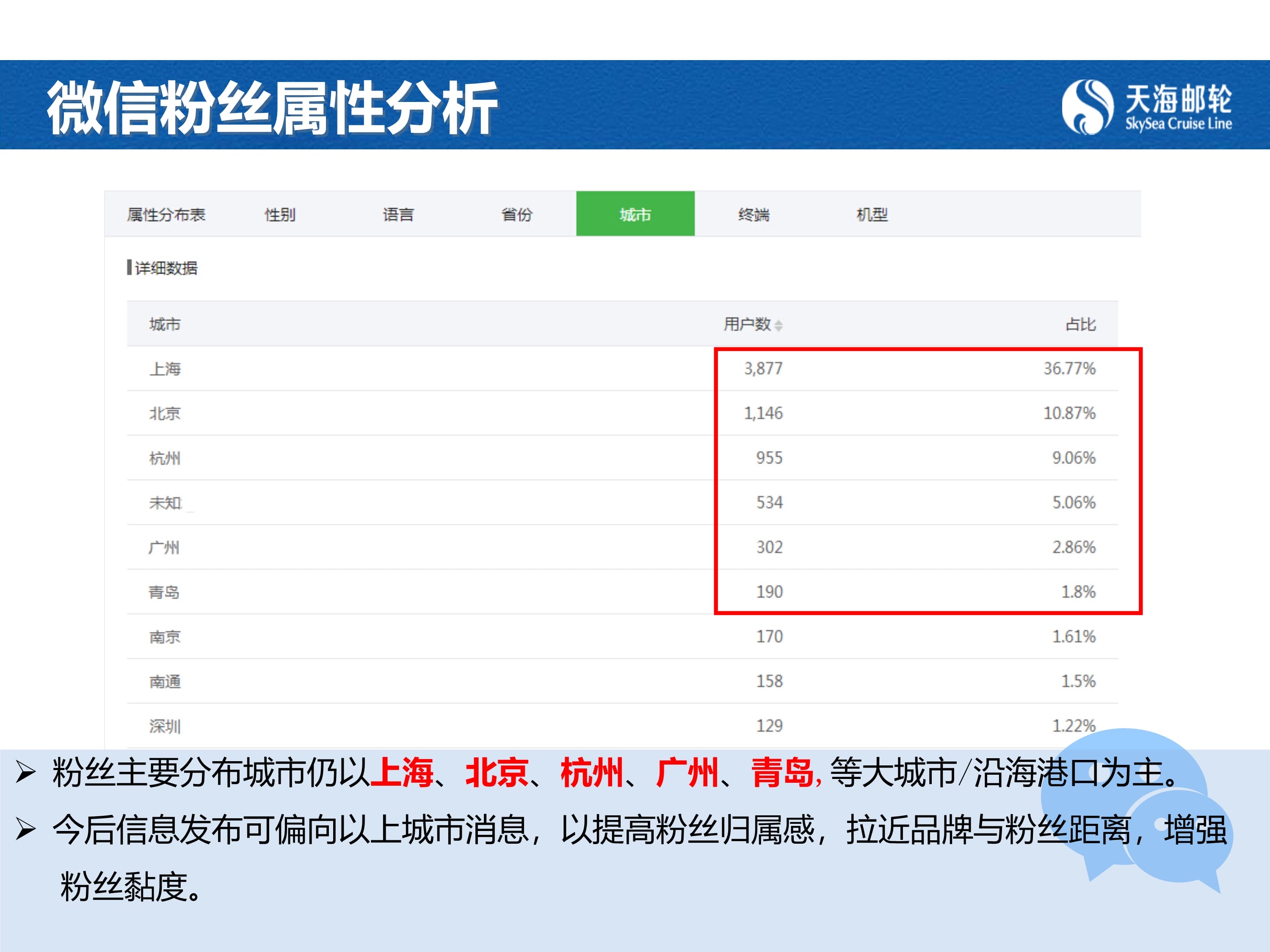Select the 南京 city row label

165,637
